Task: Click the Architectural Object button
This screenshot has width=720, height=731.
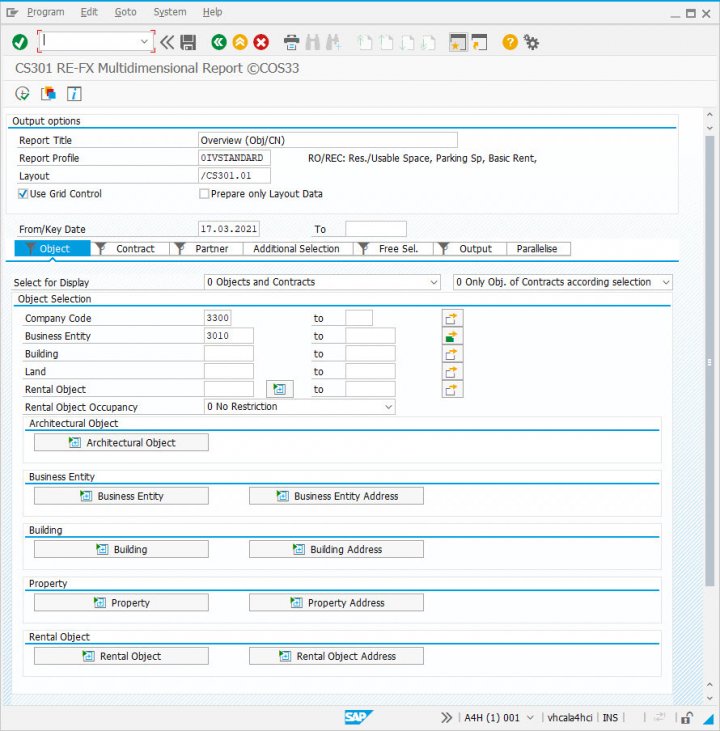Action: 121,443
